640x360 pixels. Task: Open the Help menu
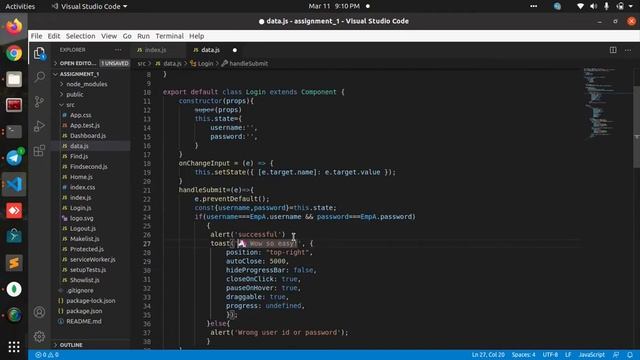196,36
